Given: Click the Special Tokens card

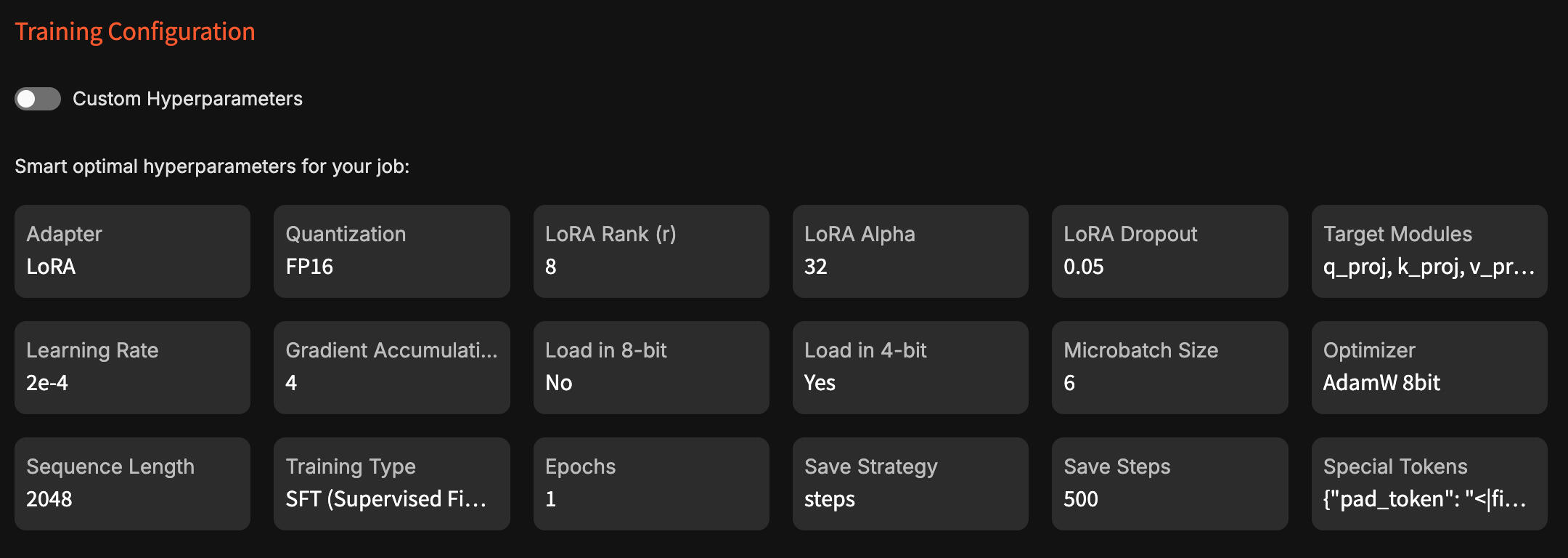Looking at the screenshot, I should tap(1429, 483).
